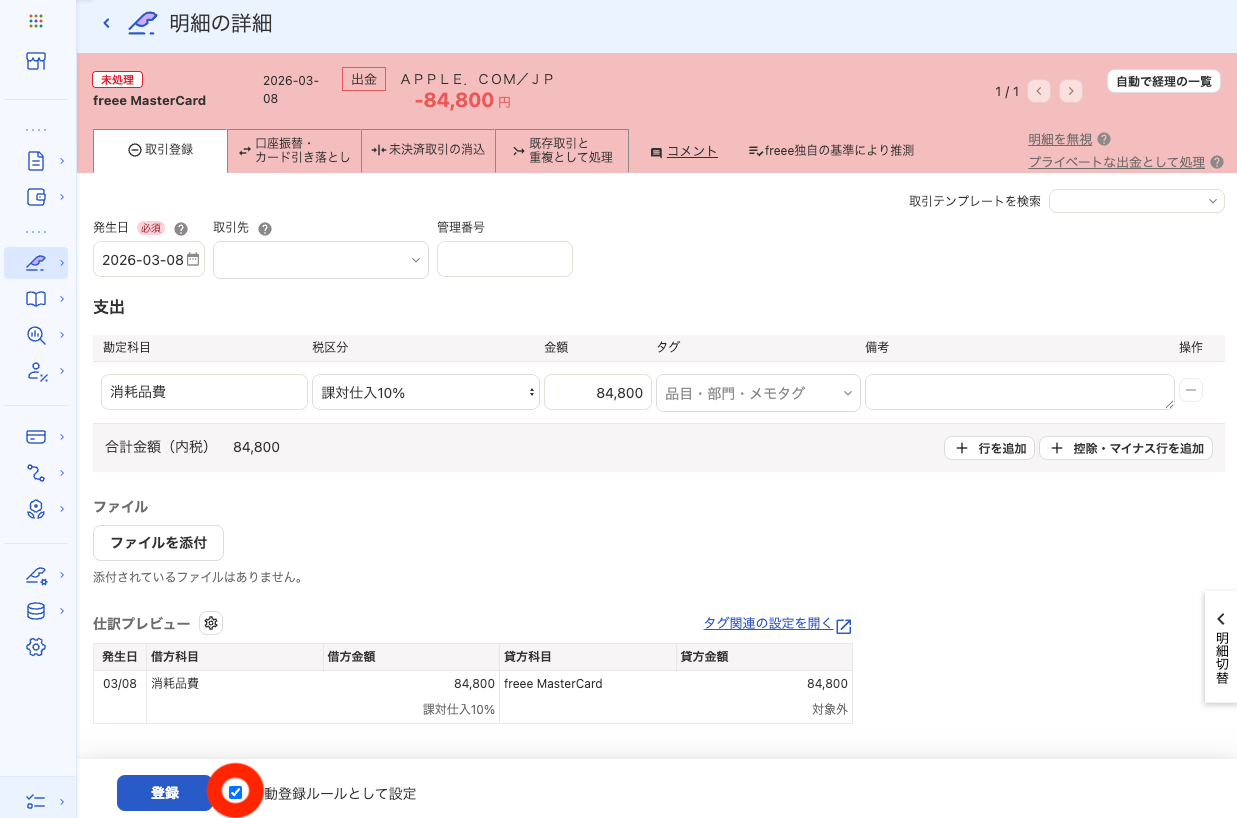This screenshot has height=818, width=1237.
Task: Open the credit card icon in sidebar
Action: (36, 437)
